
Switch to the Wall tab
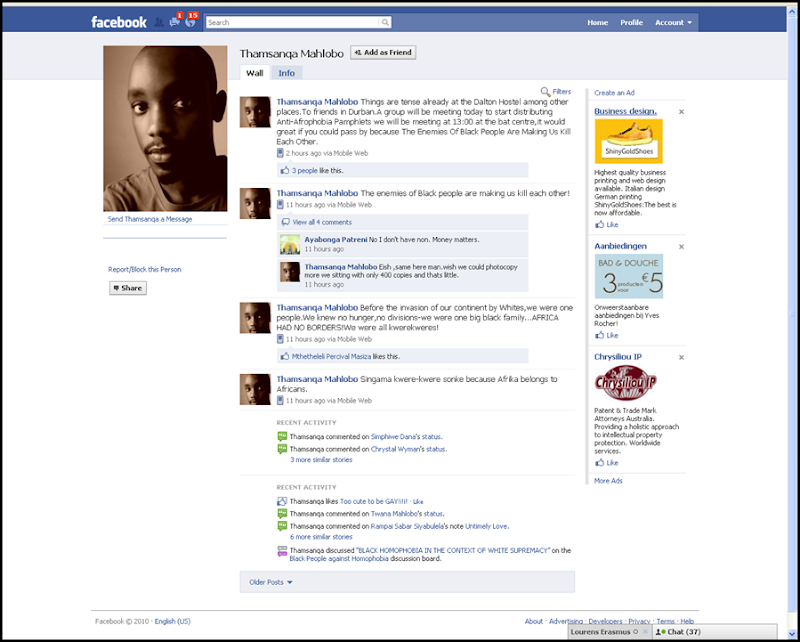click(x=255, y=73)
